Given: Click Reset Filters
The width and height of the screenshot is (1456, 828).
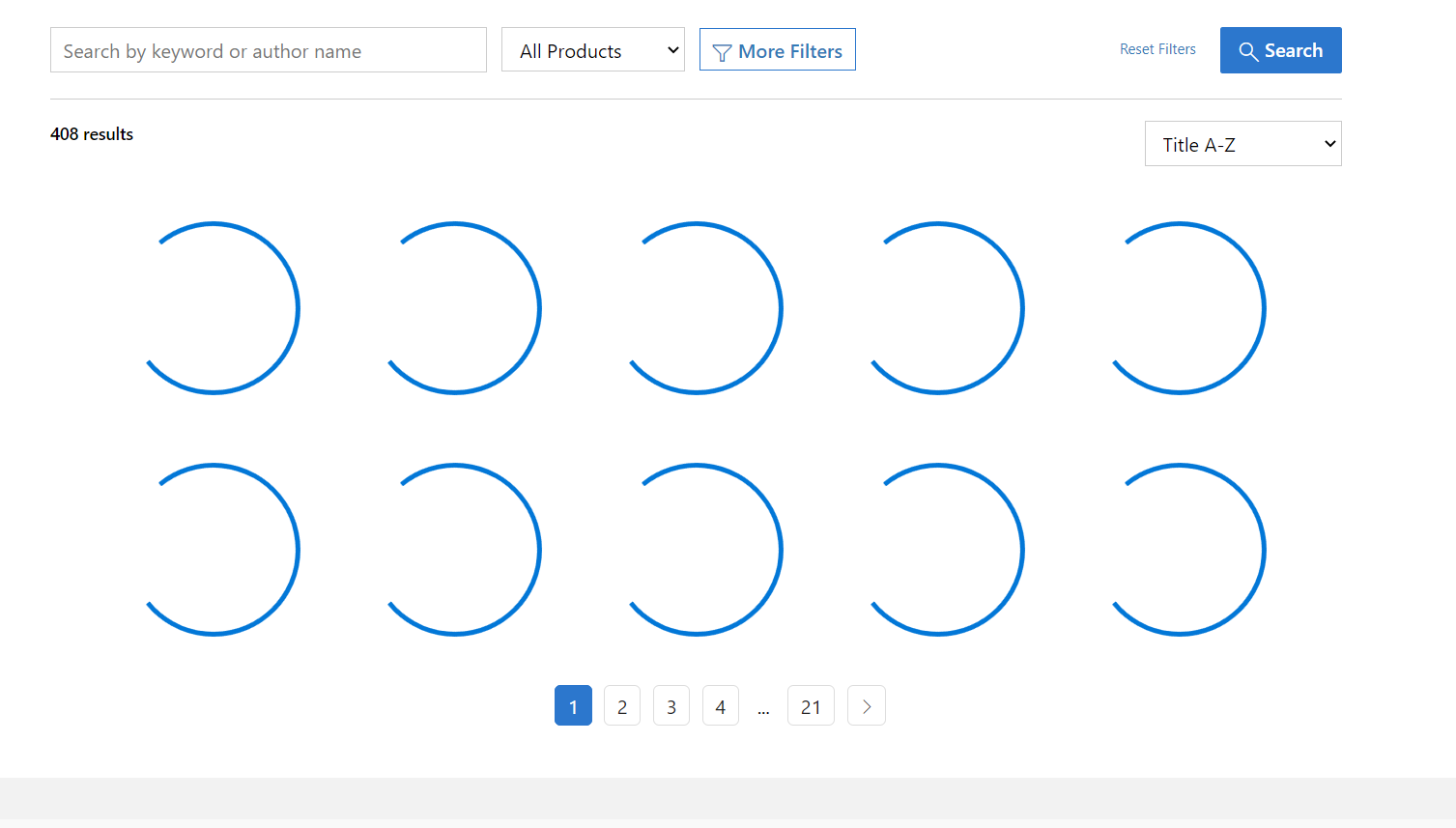Looking at the screenshot, I should click(x=1157, y=48).
